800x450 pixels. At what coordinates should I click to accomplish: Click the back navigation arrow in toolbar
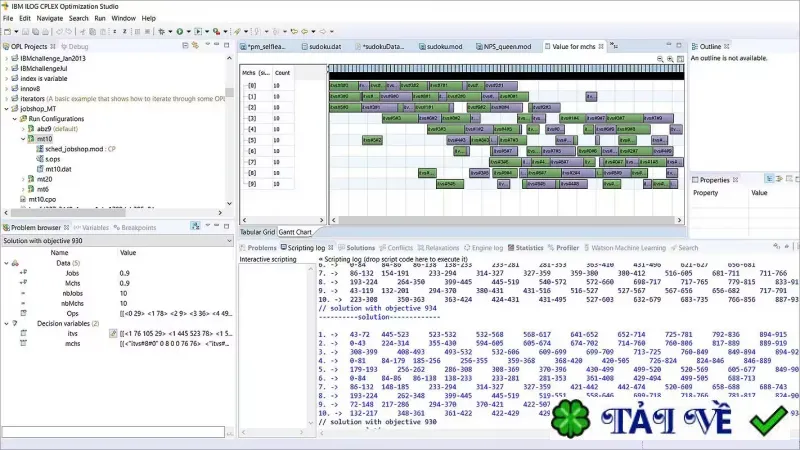coord(305,32)
